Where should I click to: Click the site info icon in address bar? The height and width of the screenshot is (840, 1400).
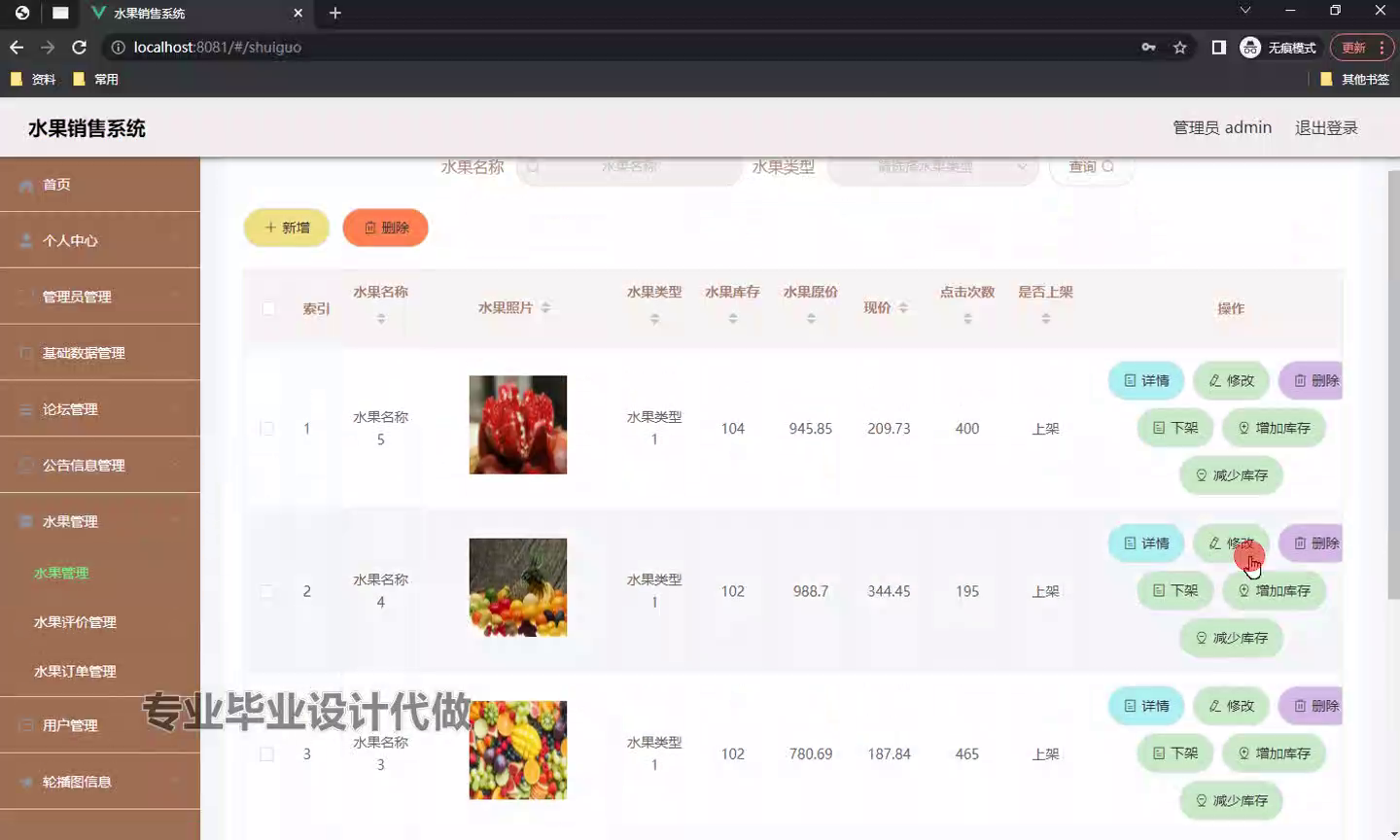tap(118, 47)
